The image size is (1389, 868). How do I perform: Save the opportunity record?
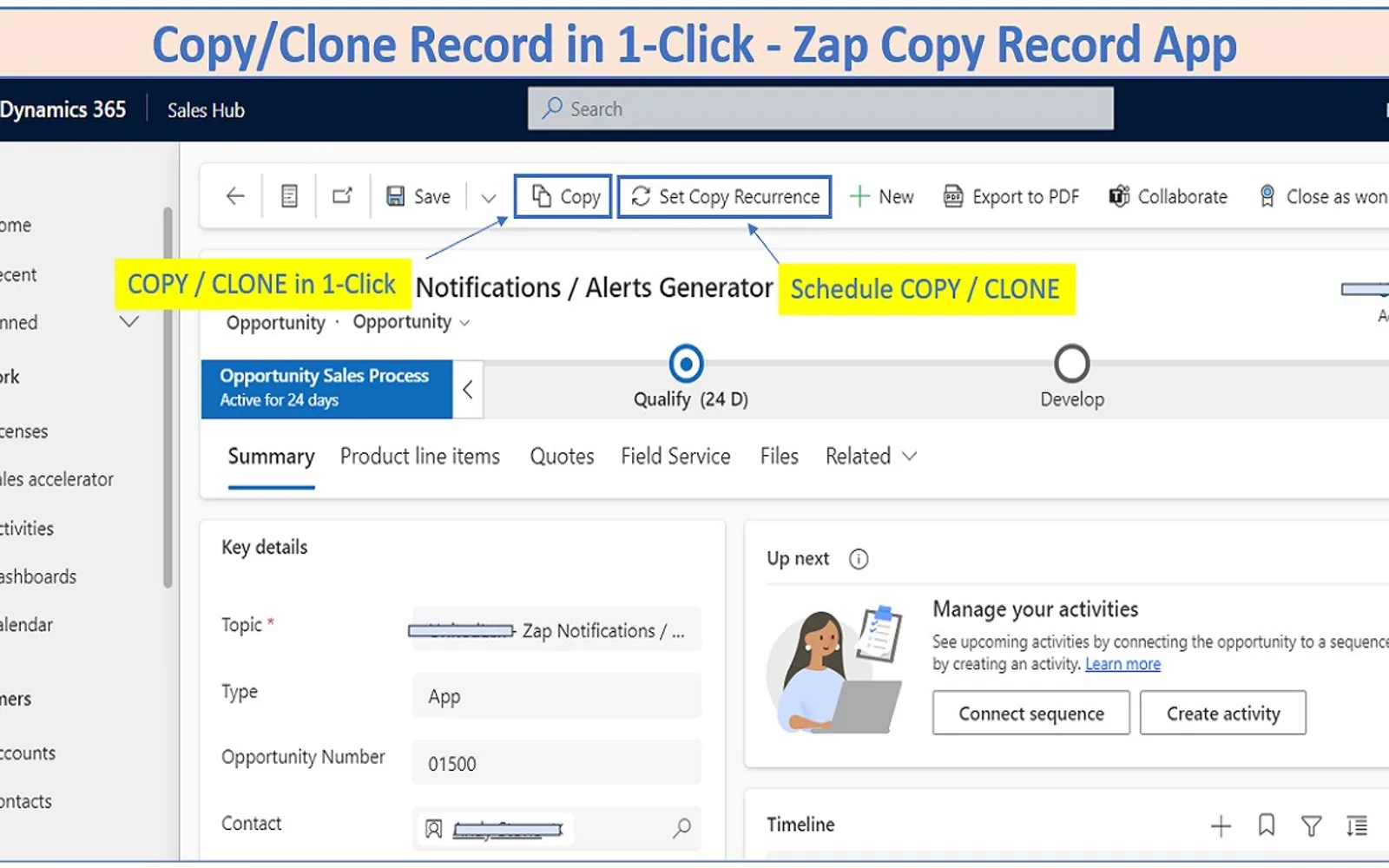[418, 197]
